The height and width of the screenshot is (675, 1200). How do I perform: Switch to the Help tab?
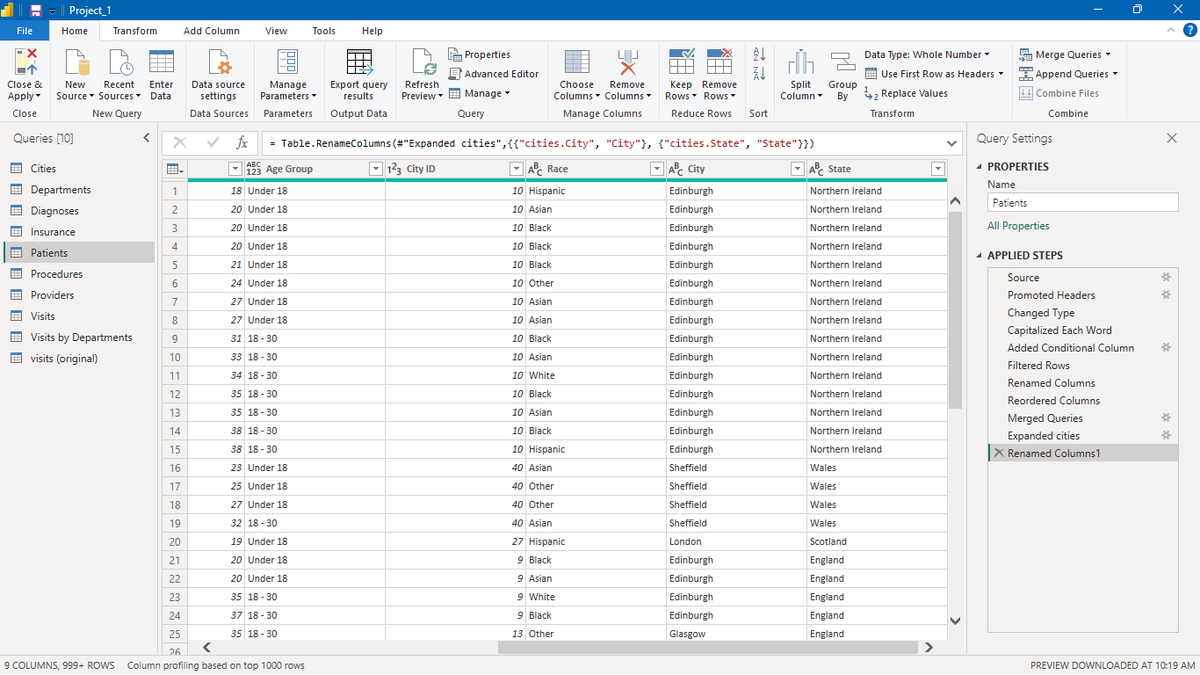click(372, 31)
